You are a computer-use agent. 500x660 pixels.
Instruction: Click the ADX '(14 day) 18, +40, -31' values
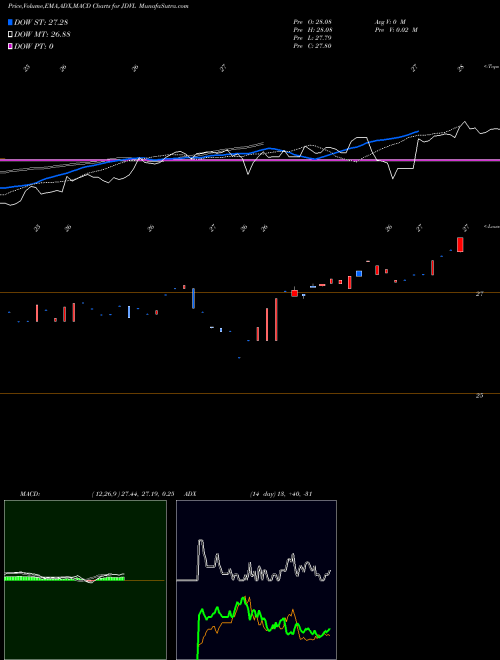coord(281,494)
